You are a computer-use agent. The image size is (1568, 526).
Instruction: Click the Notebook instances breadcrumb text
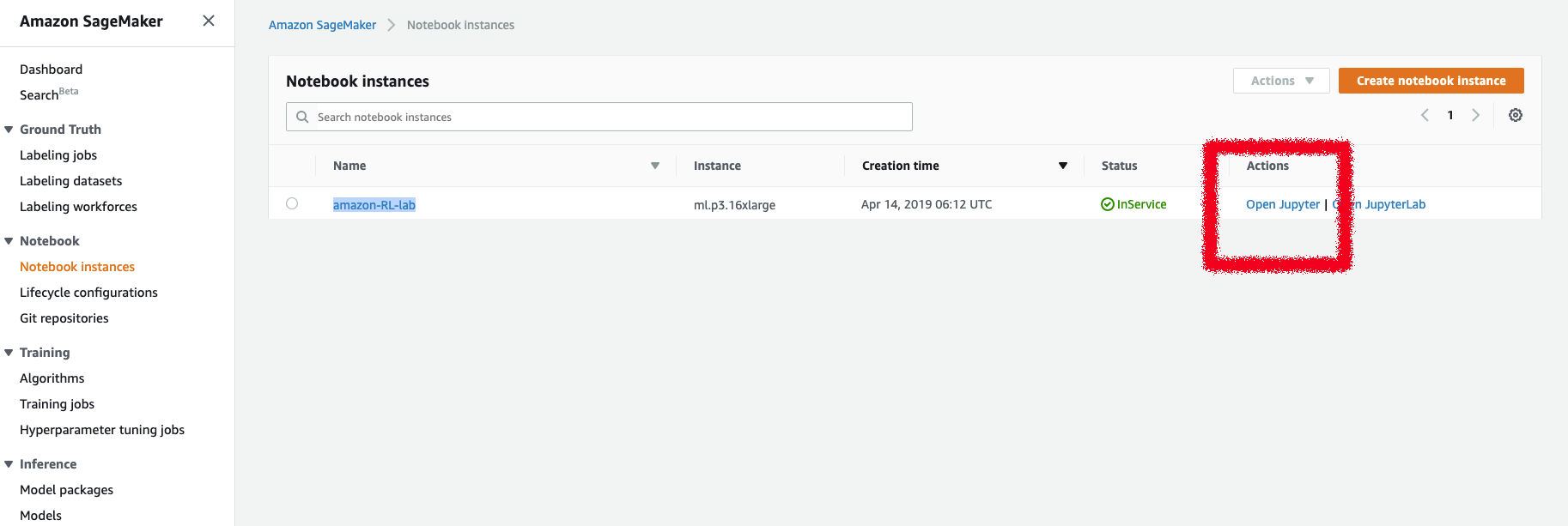(461, 25)
